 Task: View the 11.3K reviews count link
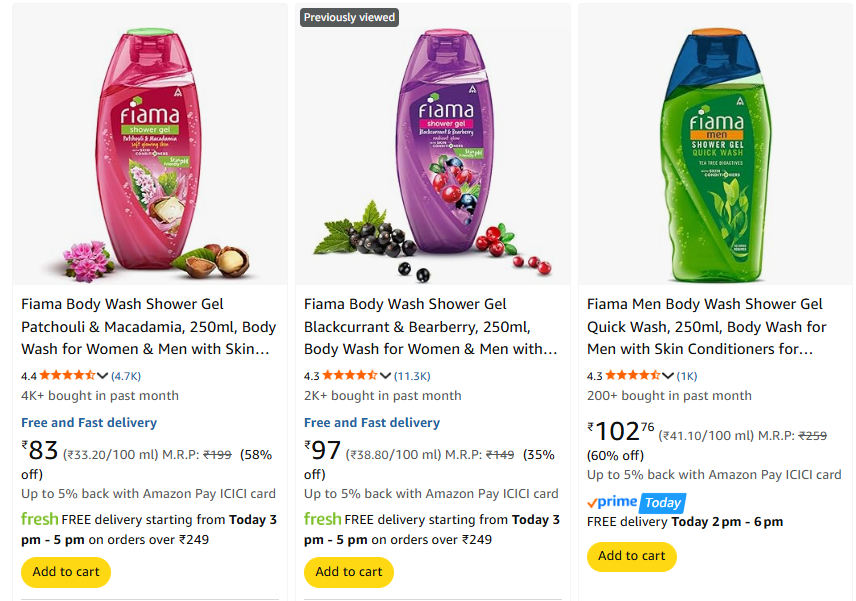(x=412, y=376)
